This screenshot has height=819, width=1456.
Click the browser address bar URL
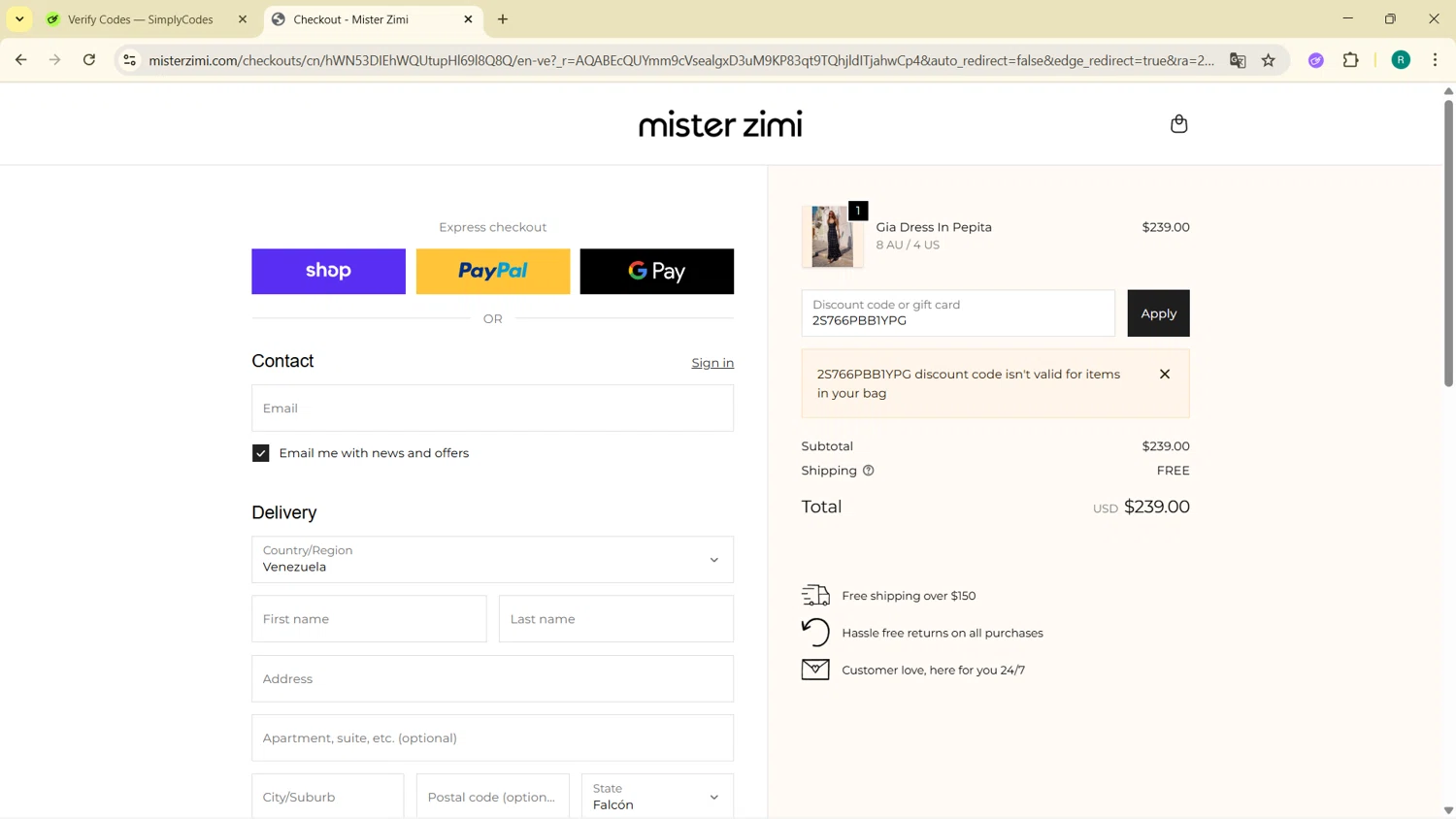click(x=679, y=60)
